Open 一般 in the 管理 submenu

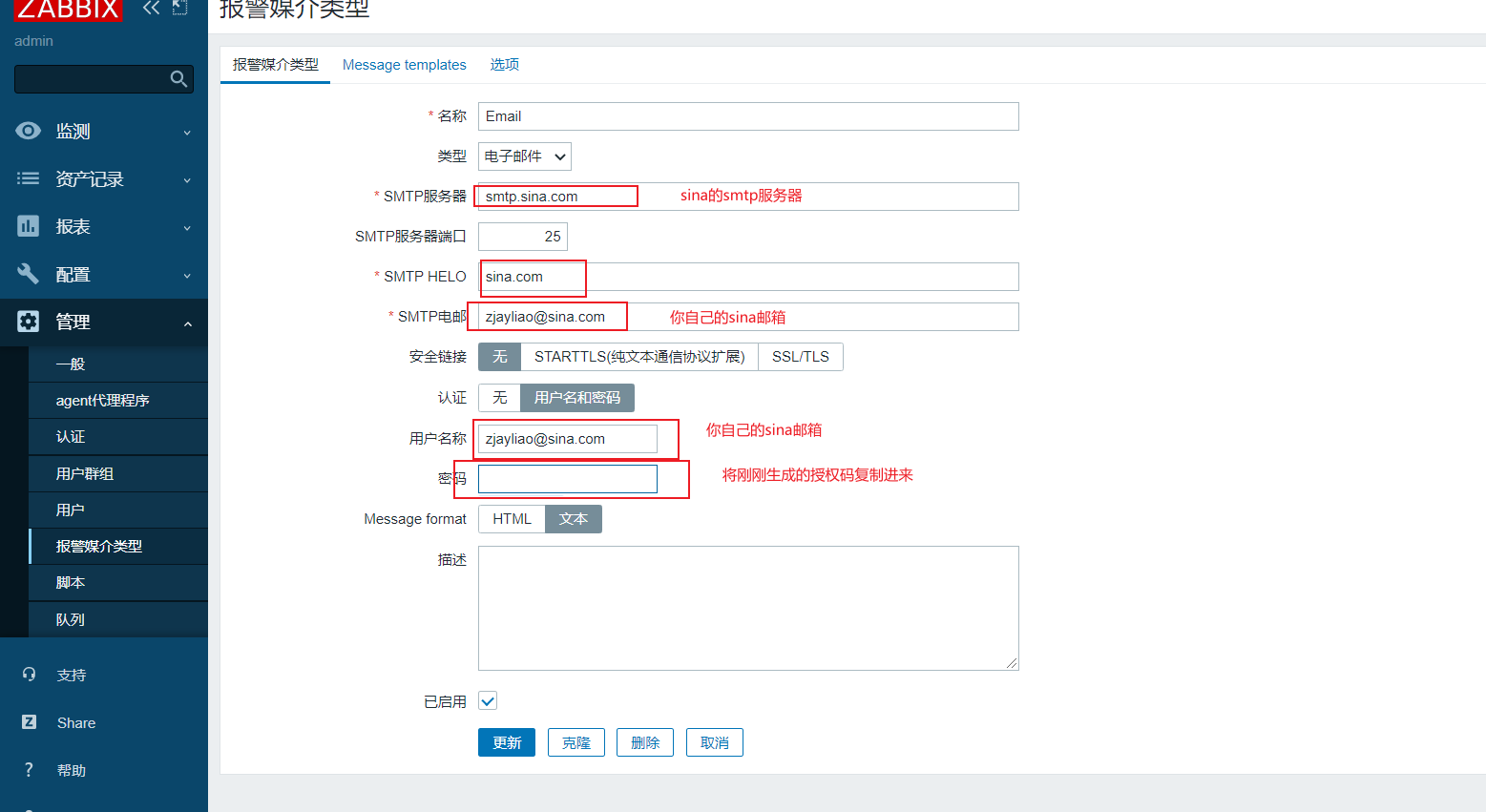[118, 364]
